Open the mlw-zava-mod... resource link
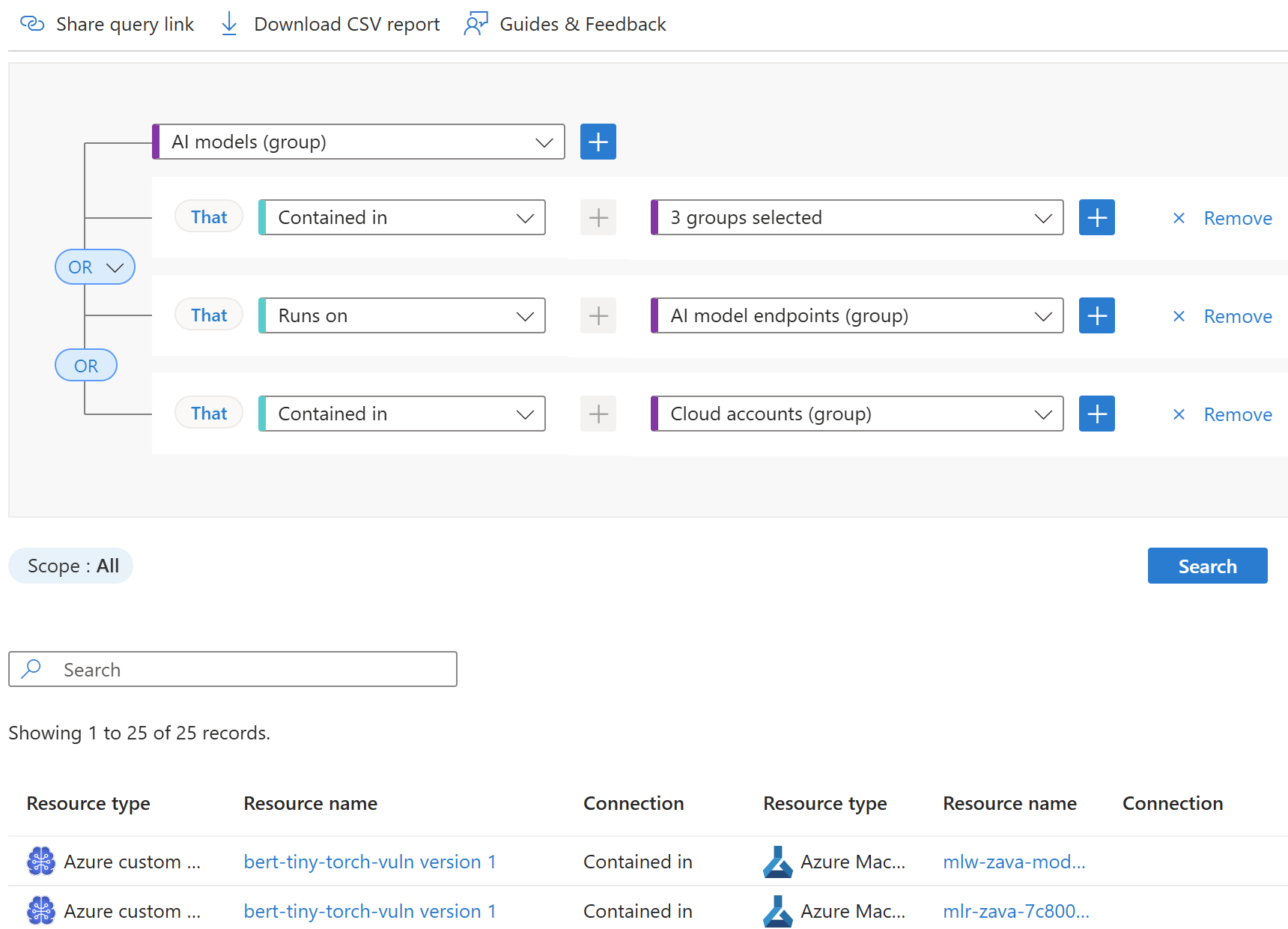 1014,862
